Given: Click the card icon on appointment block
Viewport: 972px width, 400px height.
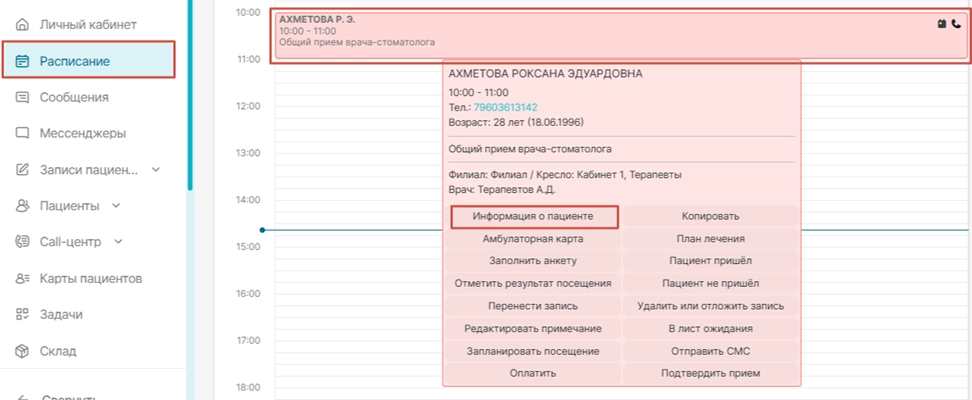Looking at the screenshot, I should (942, 24).
